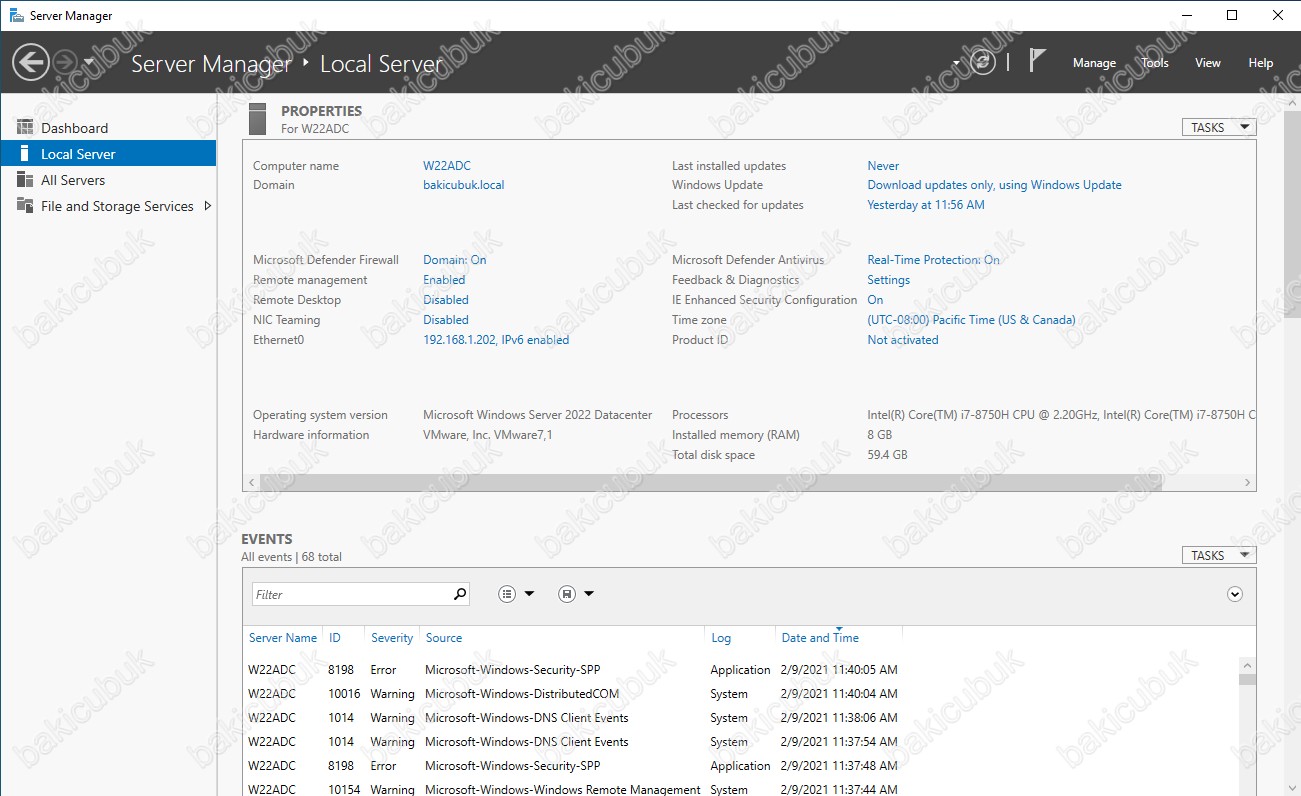Select Local Server in the sidebar

pyautogui.click(x=108, y=154)
